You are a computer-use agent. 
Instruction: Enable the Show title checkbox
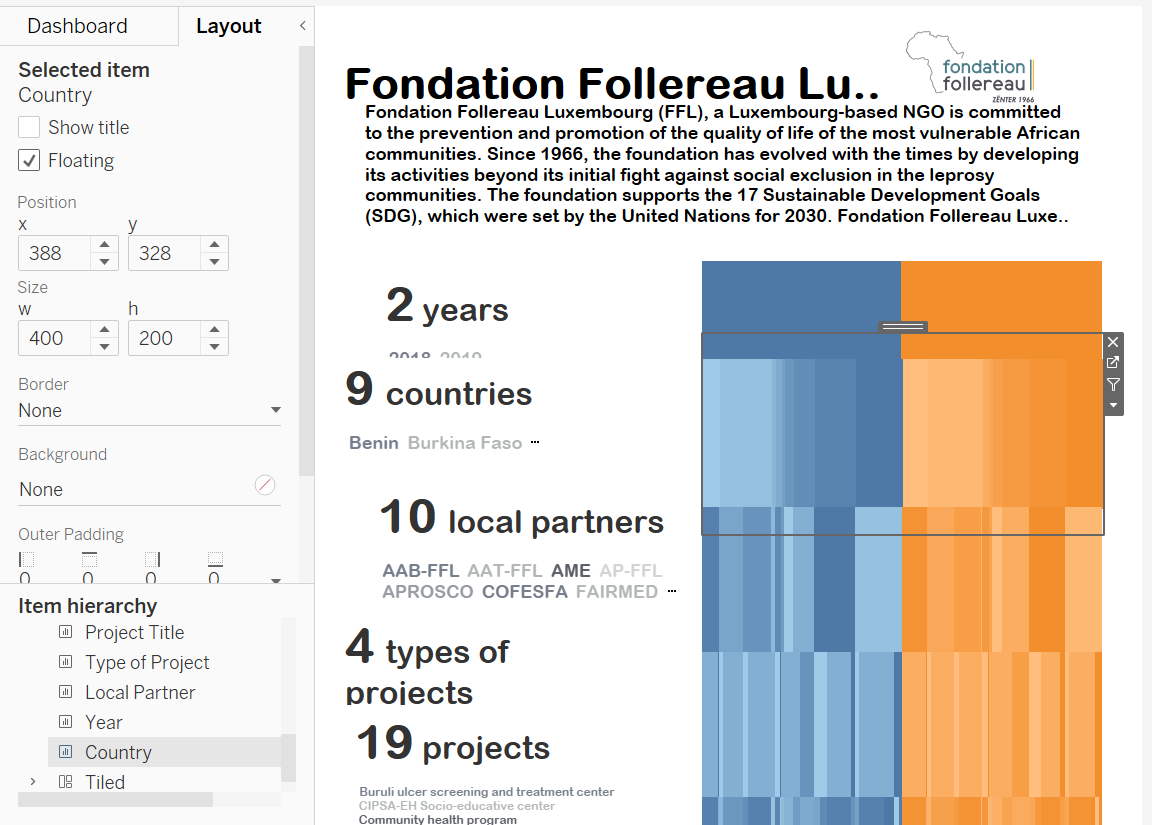tap(29, 127)
